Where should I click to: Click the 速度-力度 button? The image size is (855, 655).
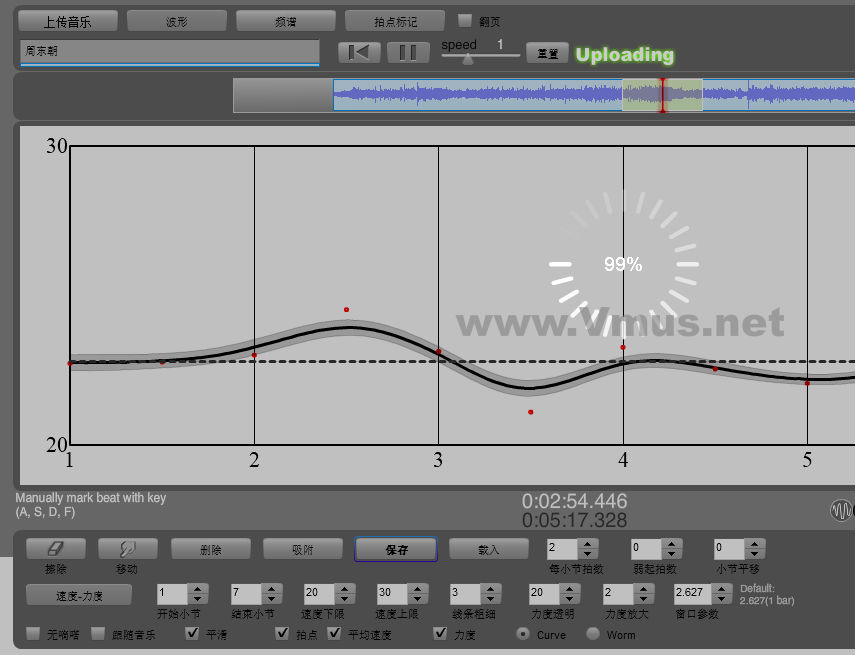(x=78, y=595)
